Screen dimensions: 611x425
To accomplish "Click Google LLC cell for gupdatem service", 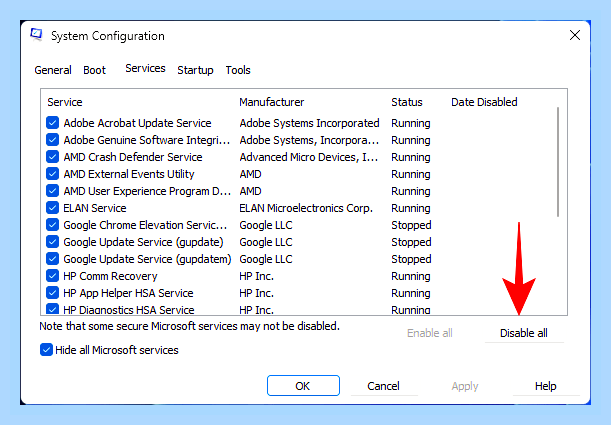I will (266, 259).
